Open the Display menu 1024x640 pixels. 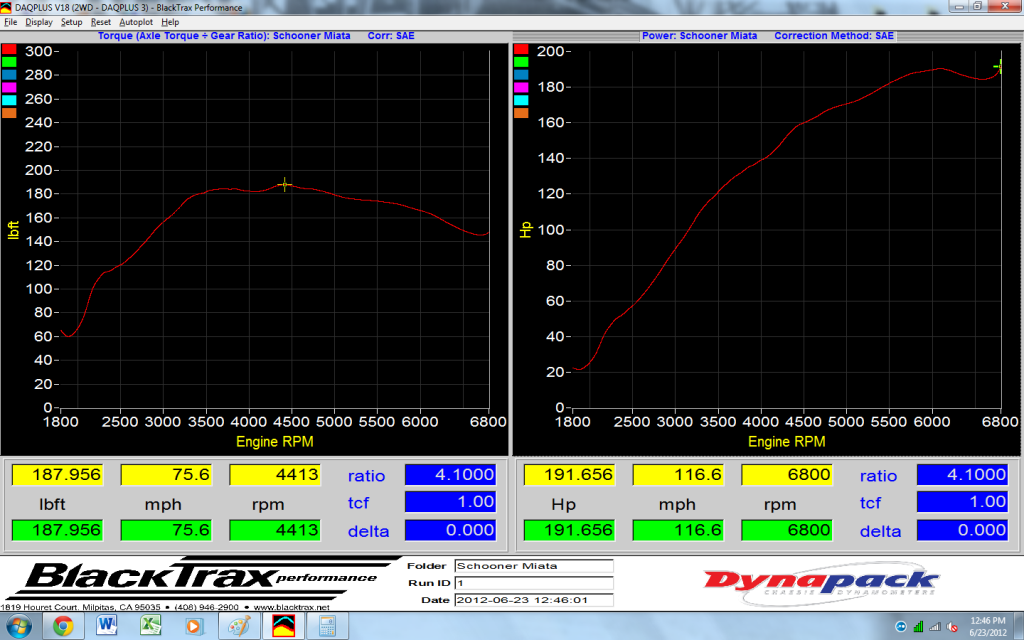coord(39,21)
